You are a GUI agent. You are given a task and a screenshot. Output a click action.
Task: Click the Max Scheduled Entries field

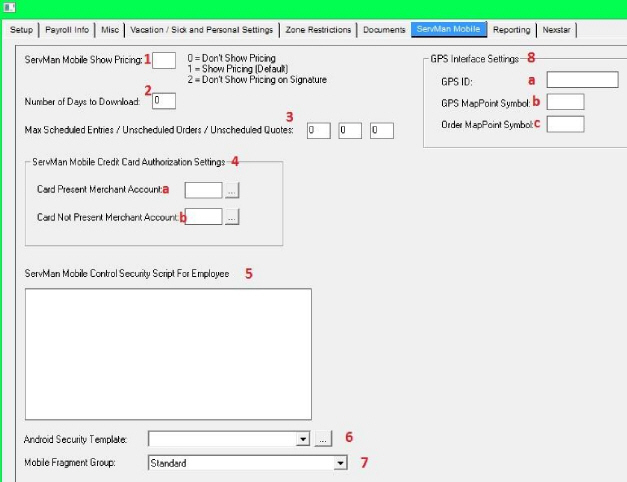(x=319, y=130)
